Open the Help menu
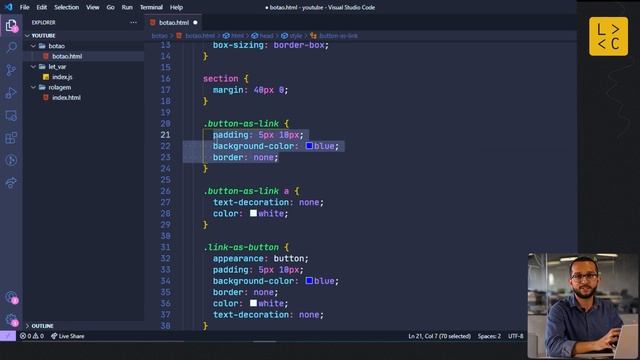 tap(176, 7)
